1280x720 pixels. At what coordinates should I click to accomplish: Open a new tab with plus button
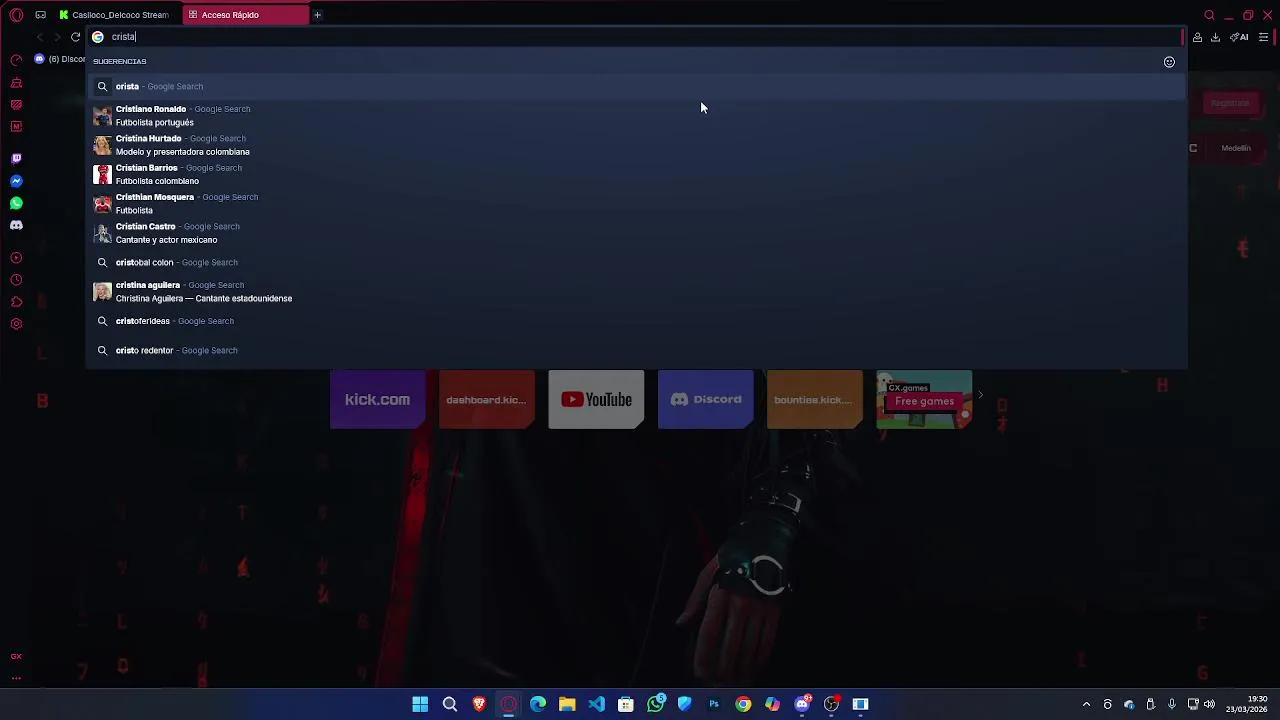click(317, 15)
